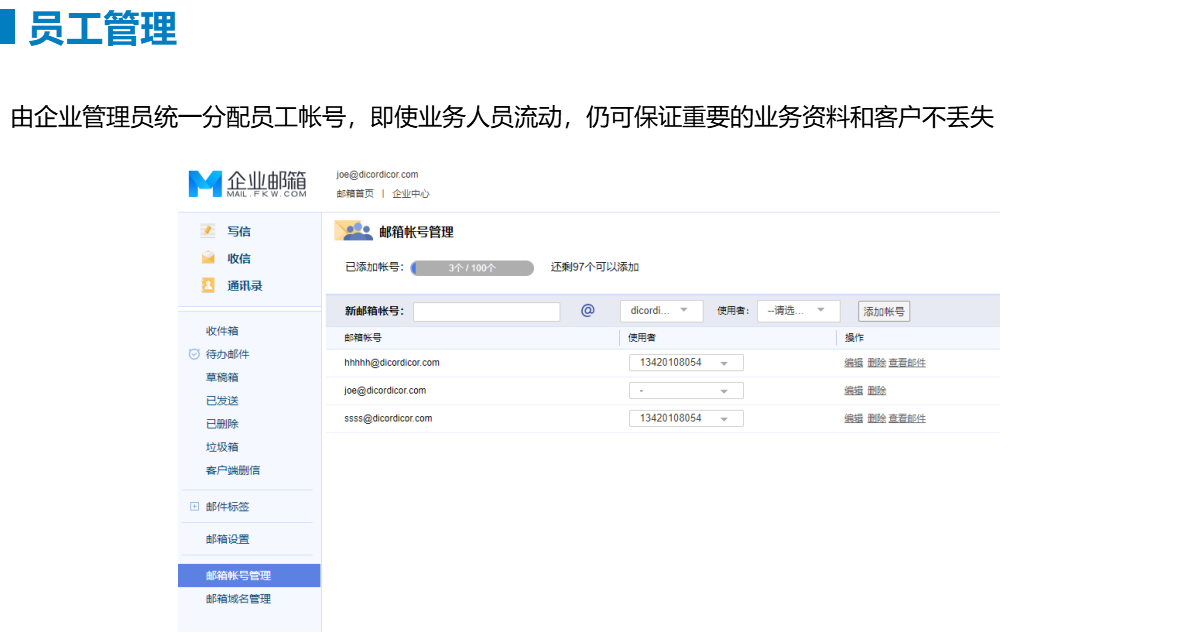Click the 邮箱帐号管理 header people icon
The height and width of the screenshot is (633, 1178).
coord(352,231)
